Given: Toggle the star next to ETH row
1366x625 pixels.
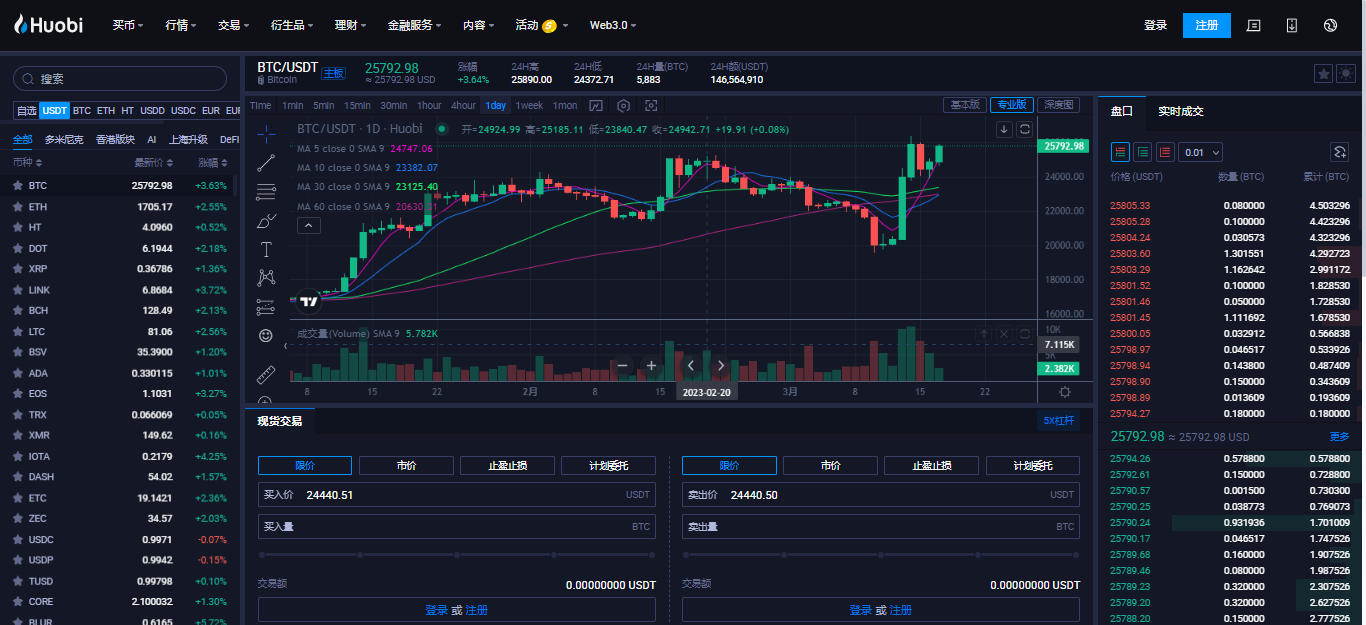Looking at the screenshot, I should pyautogui.click(x=20, y=206).
